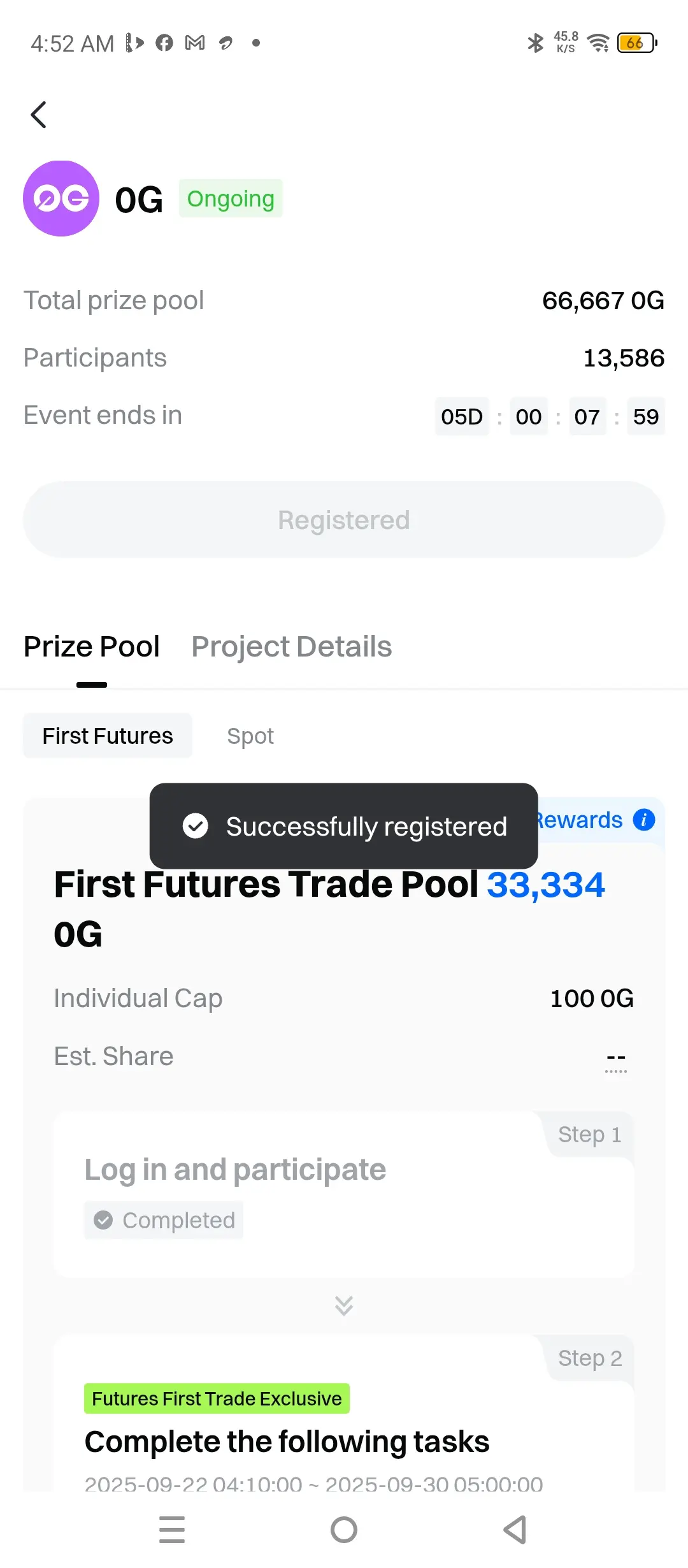The height and width of the screenshot is (1568, 688).
Task: Open the Est. Share dotted value
Action: pos(616,1059)
